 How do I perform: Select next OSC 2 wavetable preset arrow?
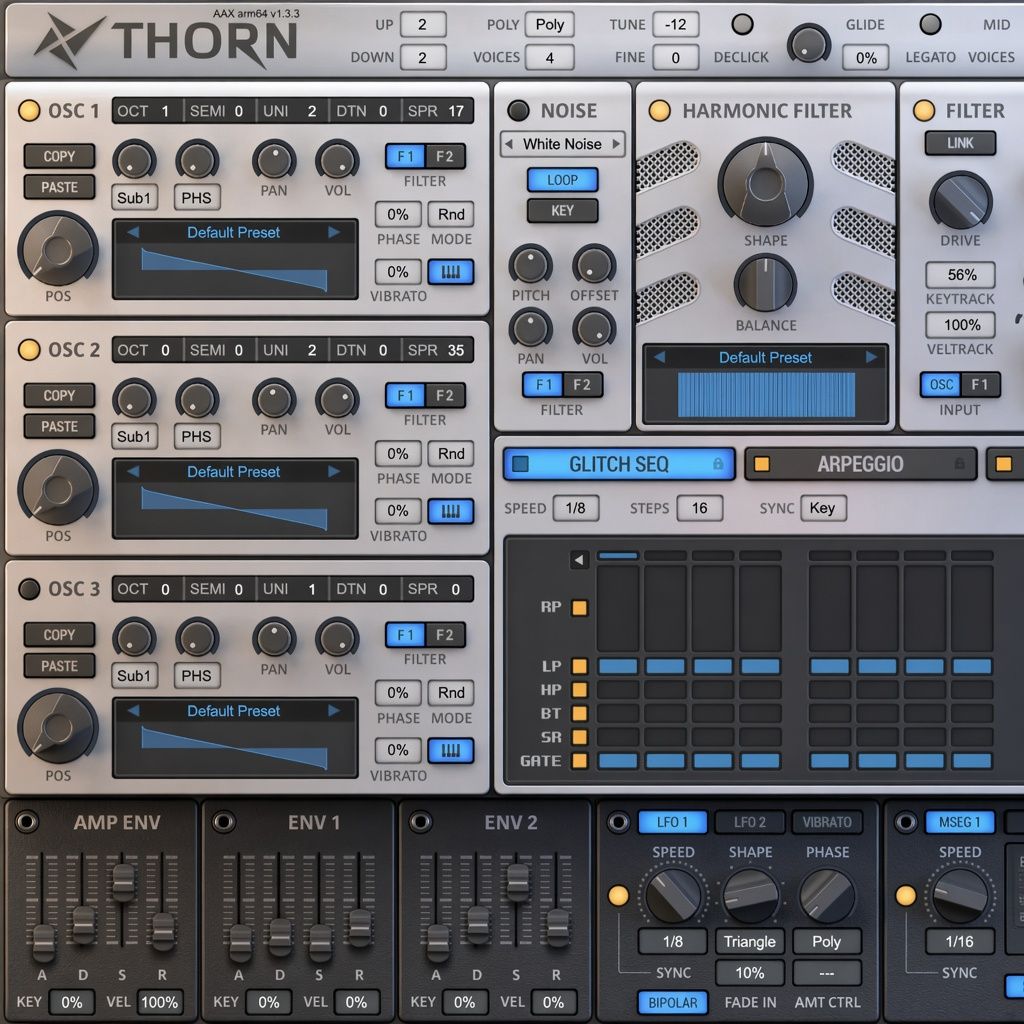334,472
